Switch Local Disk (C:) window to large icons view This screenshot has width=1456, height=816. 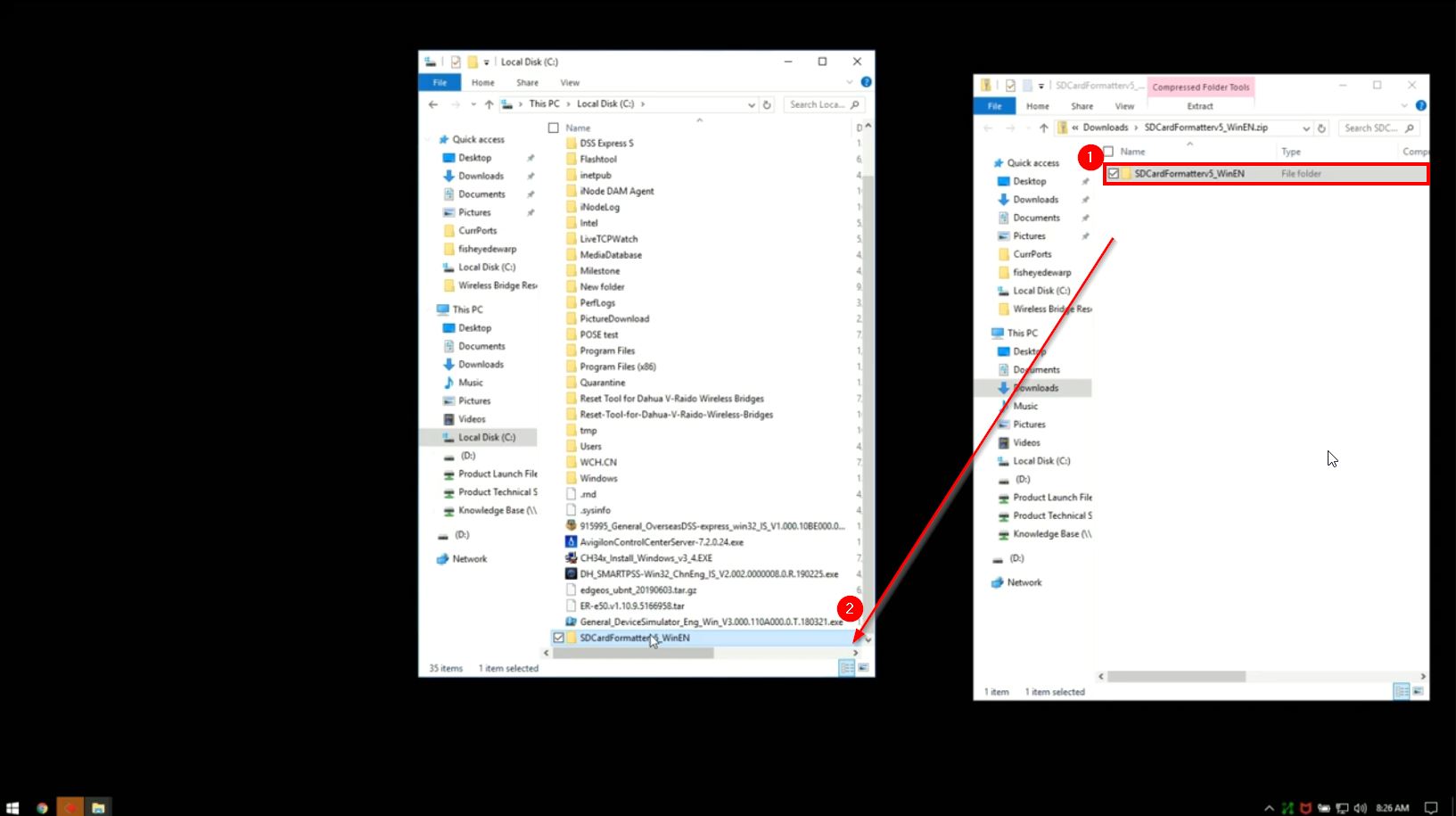tap(863, 668)
